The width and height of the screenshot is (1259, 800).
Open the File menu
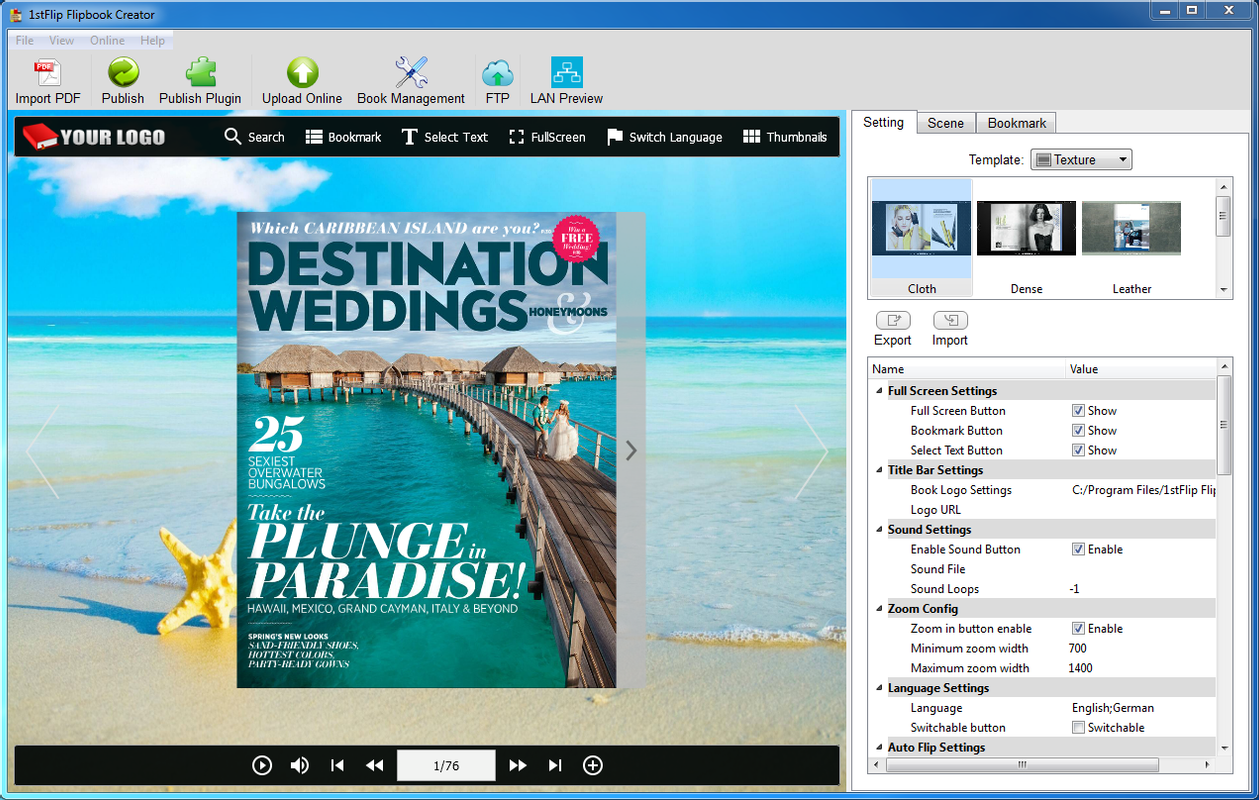(25, 41)
